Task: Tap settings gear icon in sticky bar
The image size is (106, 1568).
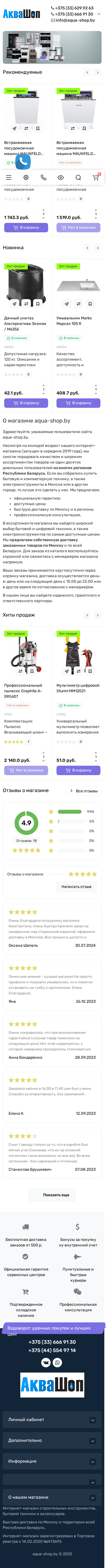Action: 26,177
